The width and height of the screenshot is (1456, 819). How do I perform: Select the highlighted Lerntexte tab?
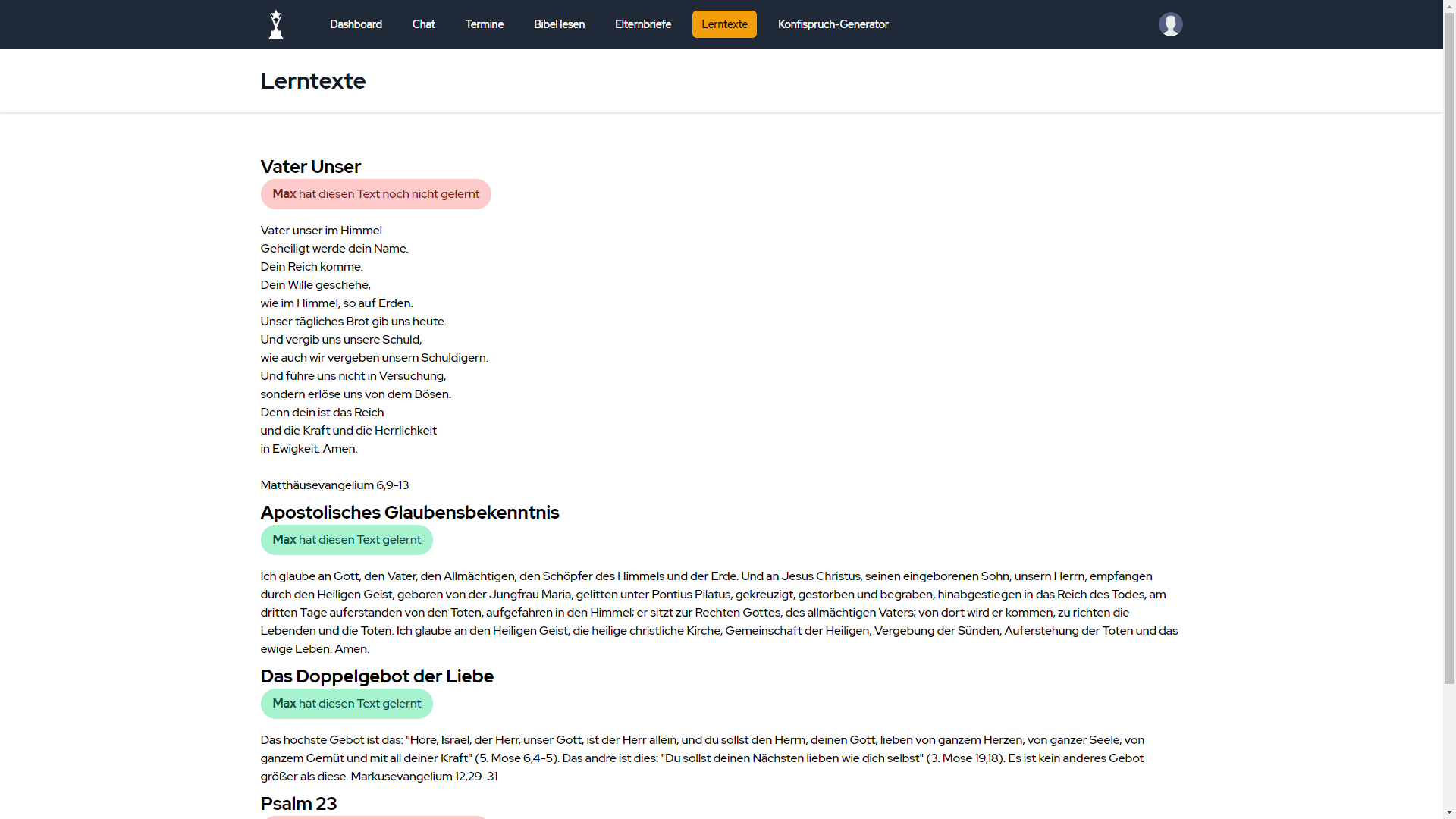coord(724,24)
